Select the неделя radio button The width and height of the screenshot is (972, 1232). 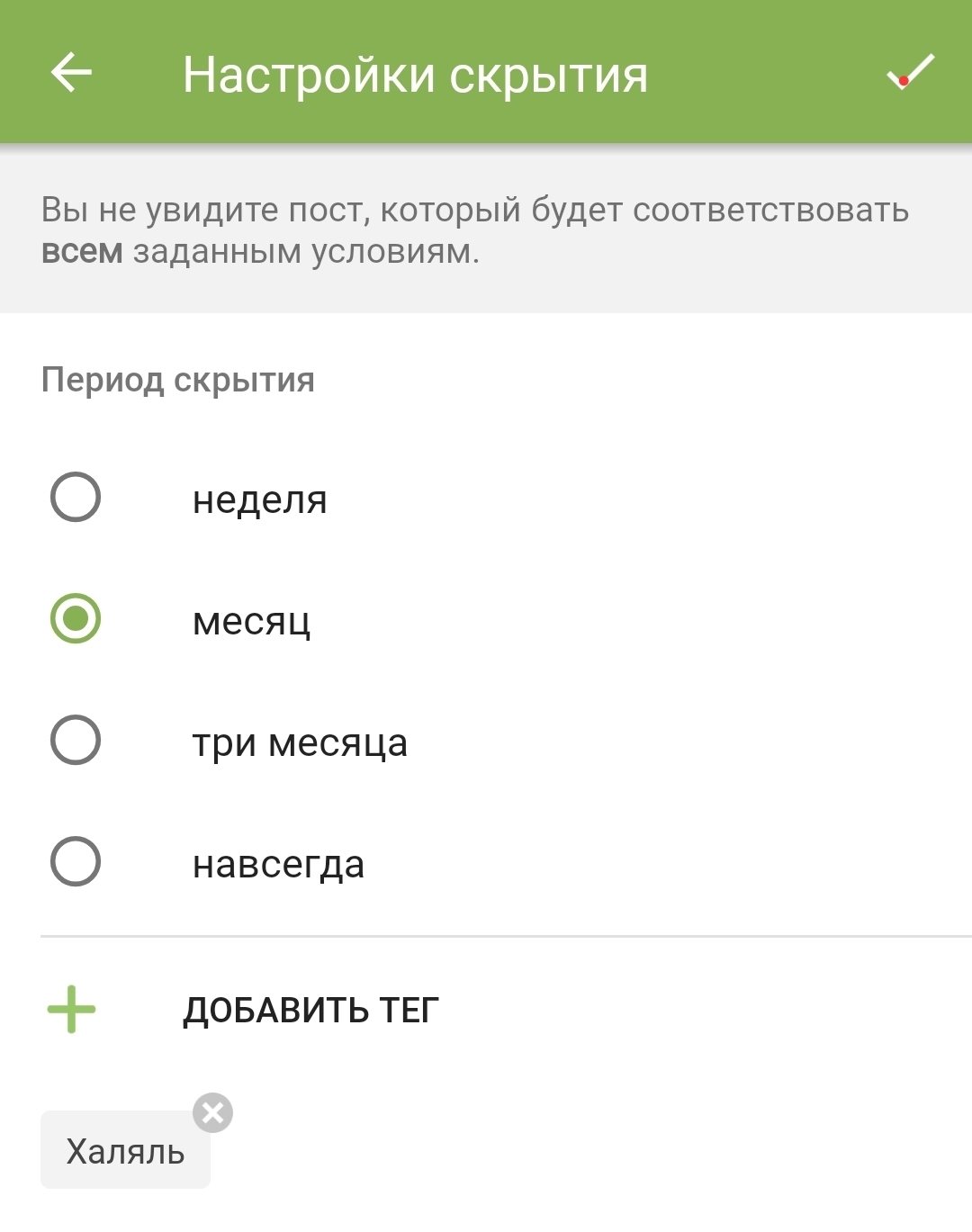[76, 497]
